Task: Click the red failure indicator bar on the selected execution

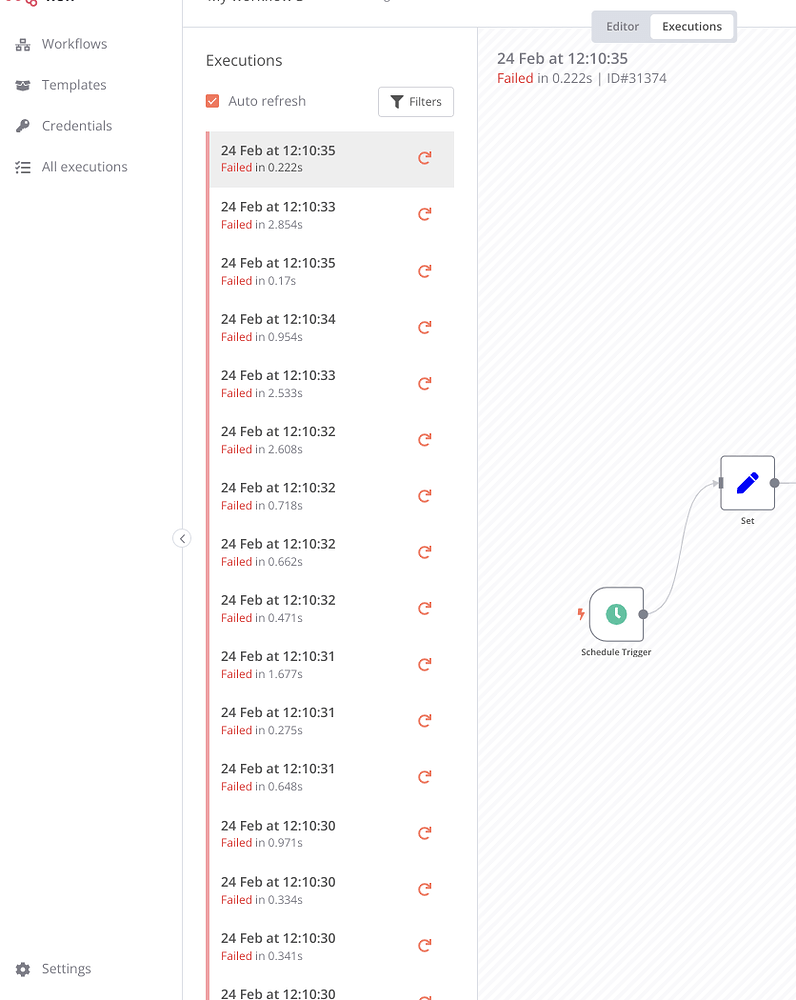Action: (x=208, y=158)
